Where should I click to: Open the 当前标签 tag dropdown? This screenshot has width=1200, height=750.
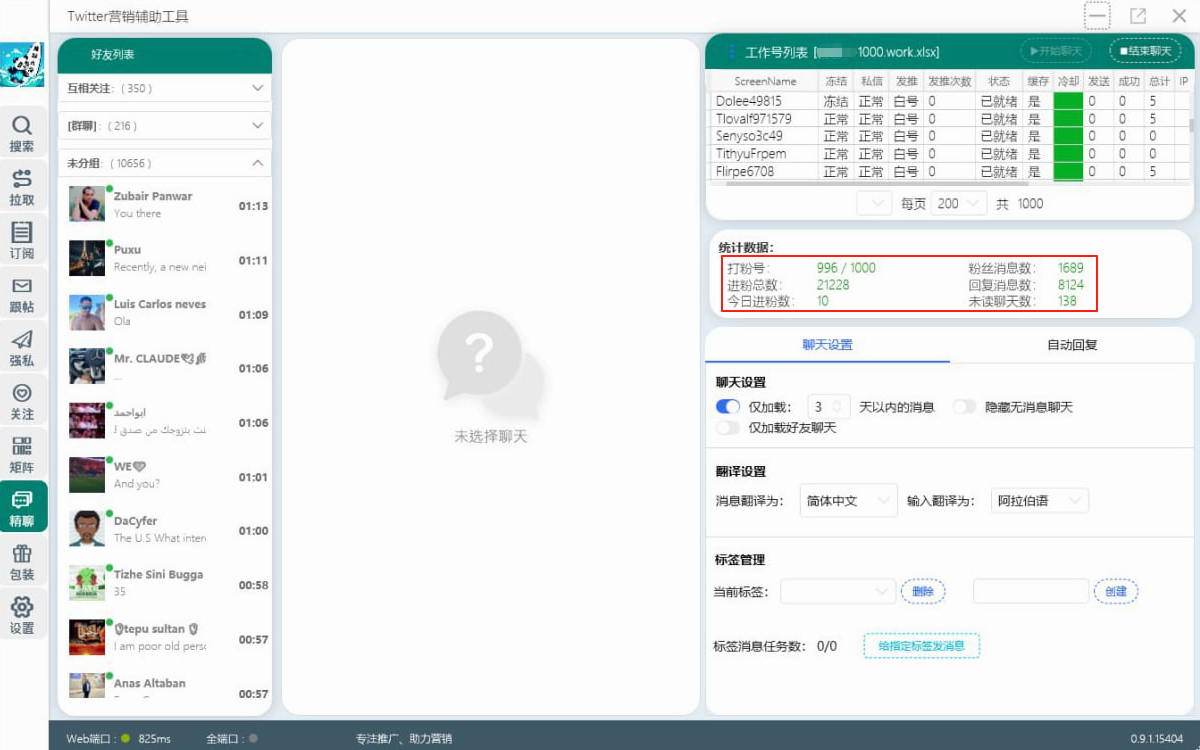pos(838,592)
